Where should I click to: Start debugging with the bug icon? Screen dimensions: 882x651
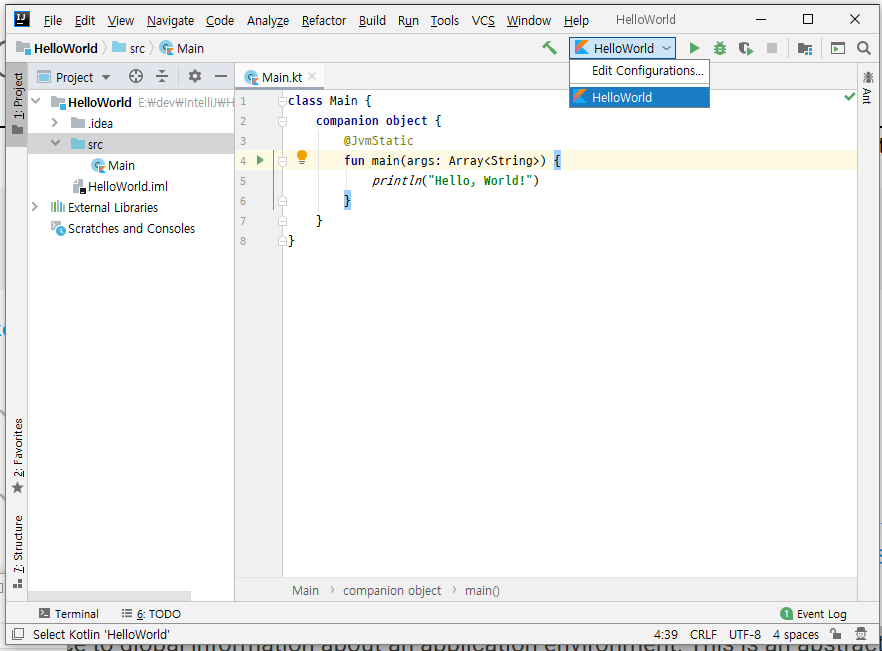point(719,48)
